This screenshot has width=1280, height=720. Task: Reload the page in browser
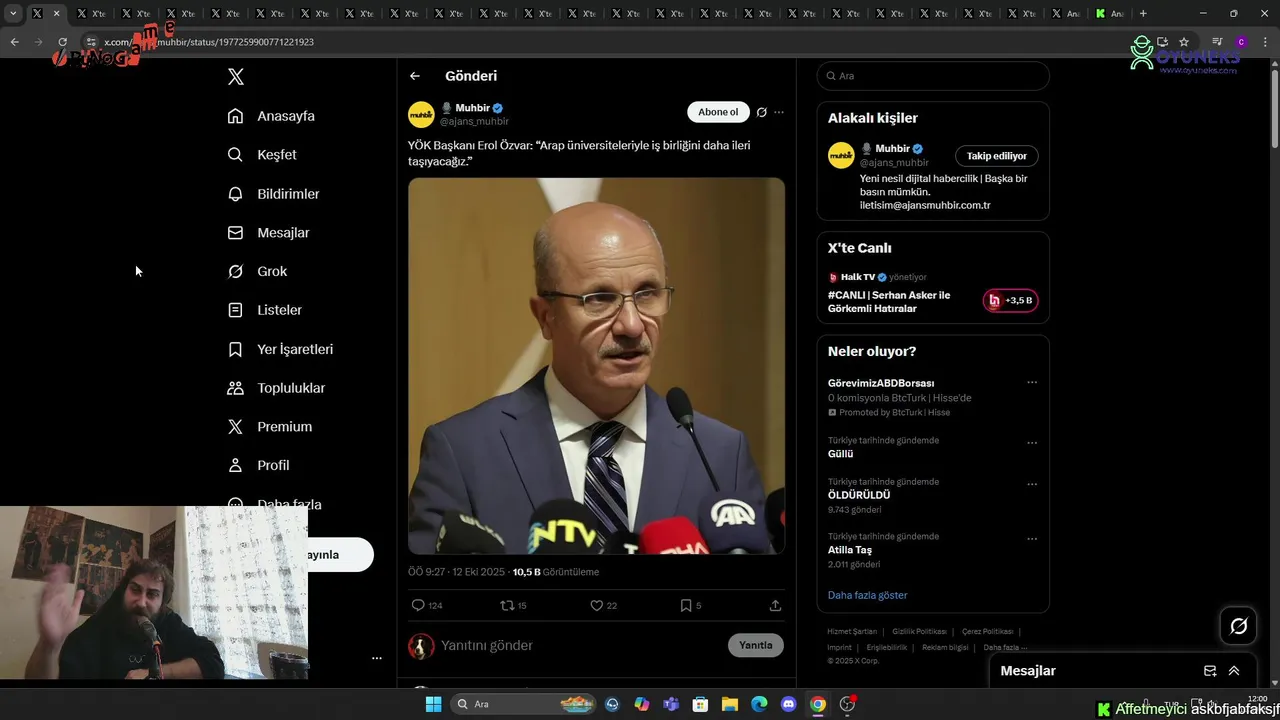pyautogui.click(x=62, y=42)
